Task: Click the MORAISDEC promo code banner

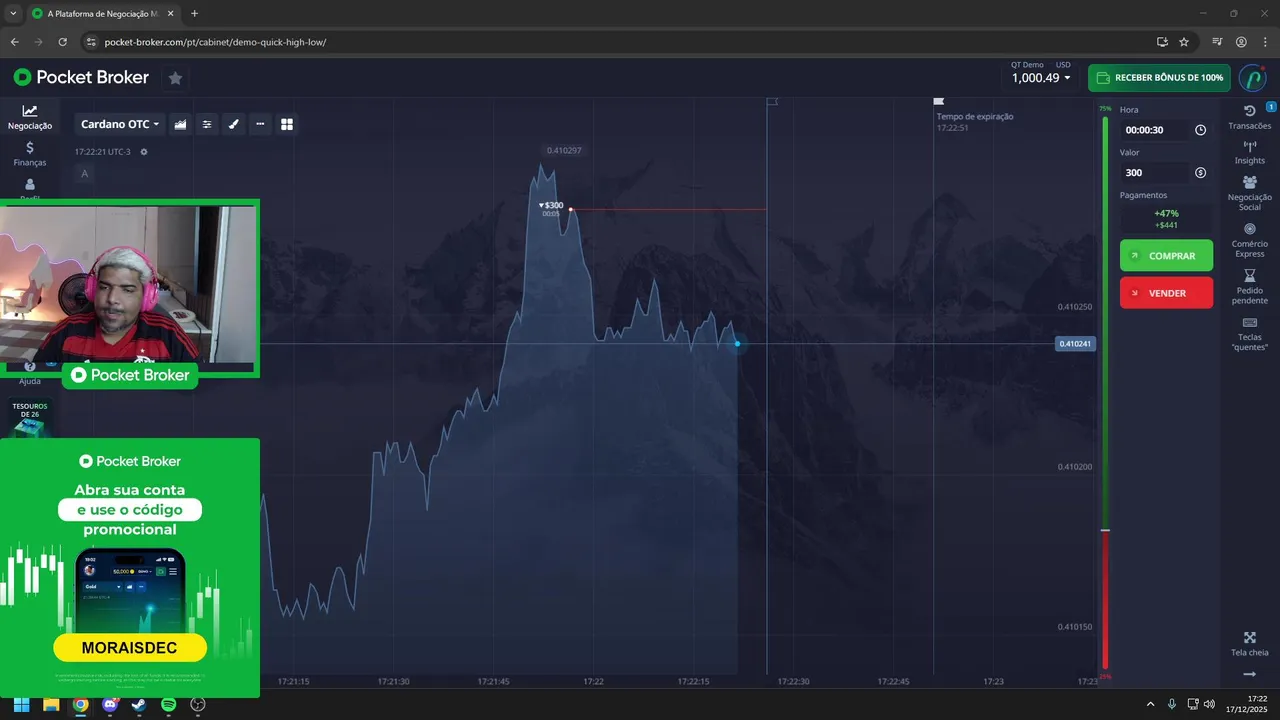Action: [x=130, y=648]
